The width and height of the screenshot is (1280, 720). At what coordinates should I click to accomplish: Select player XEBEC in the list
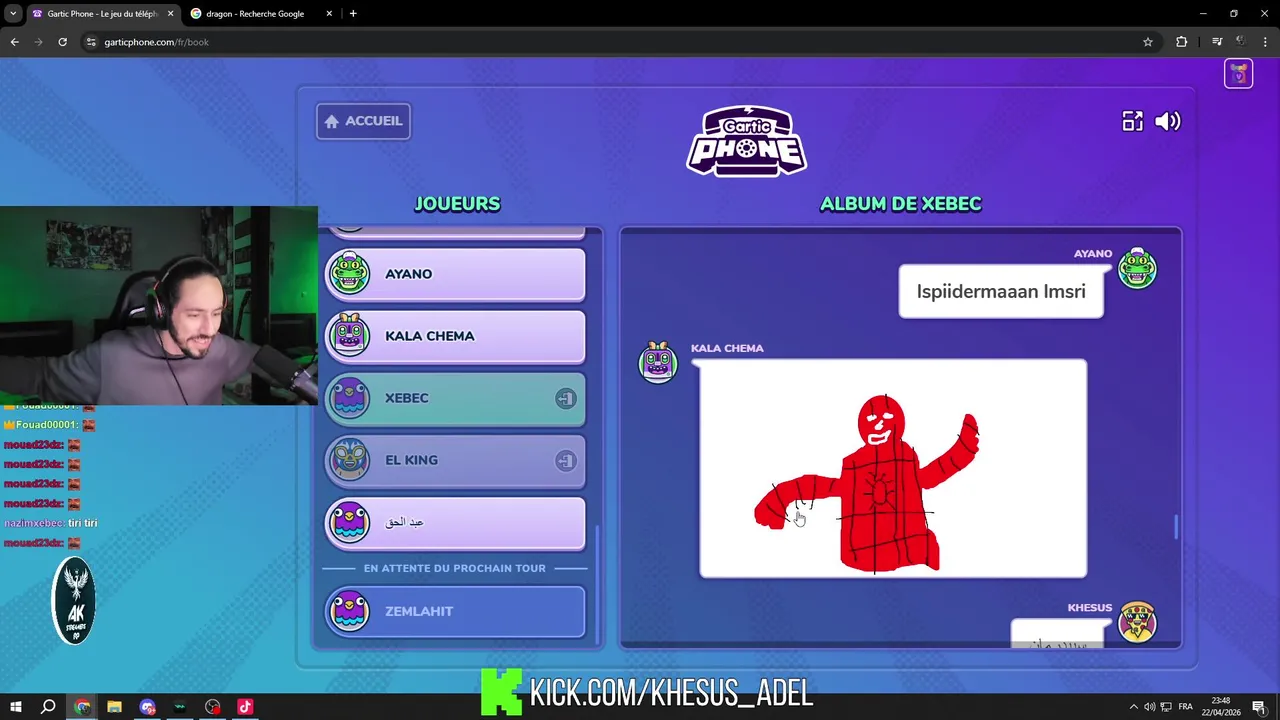pyautogui.click(x=455, y=398)
